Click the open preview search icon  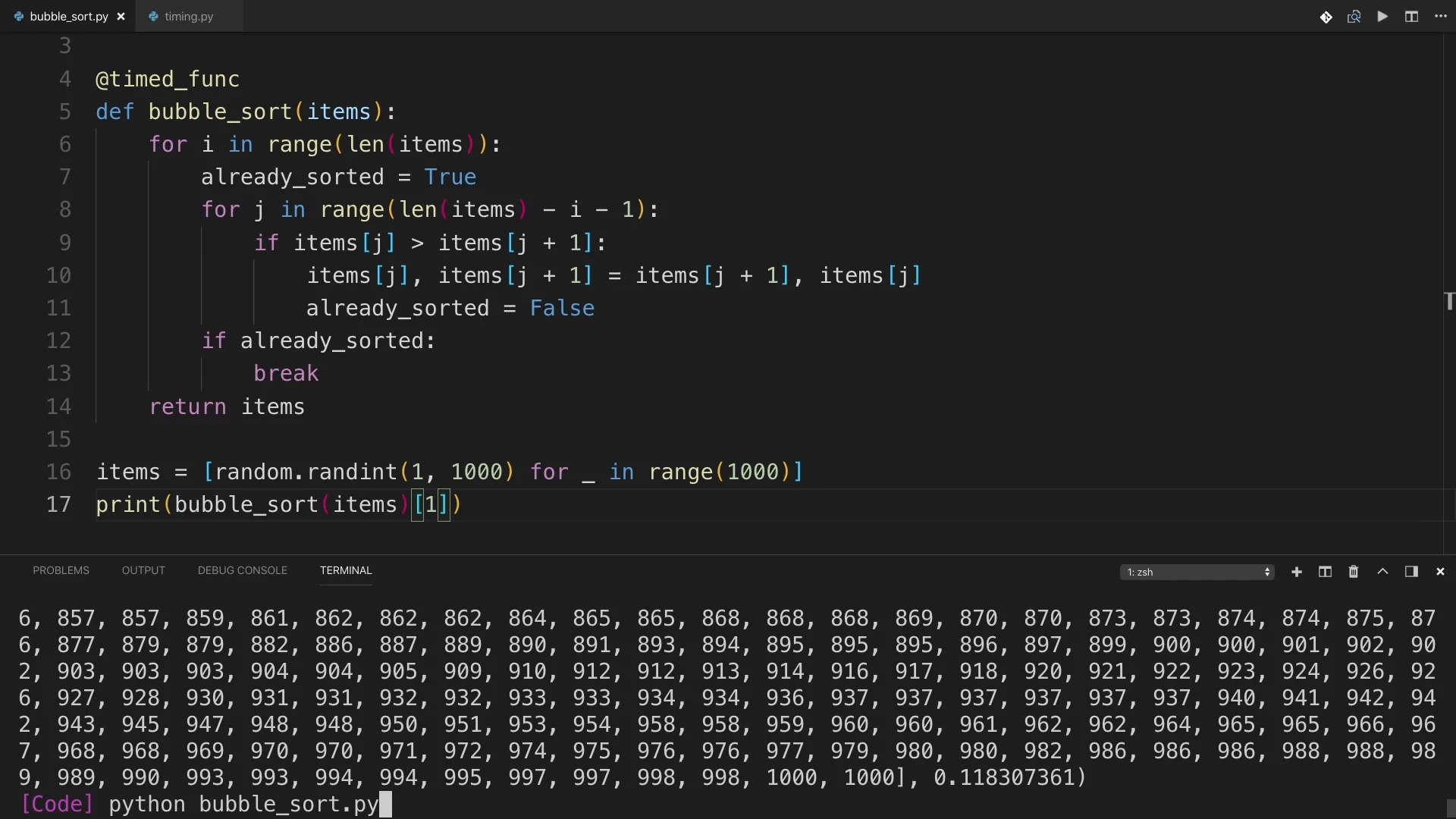click(1354, 17)
